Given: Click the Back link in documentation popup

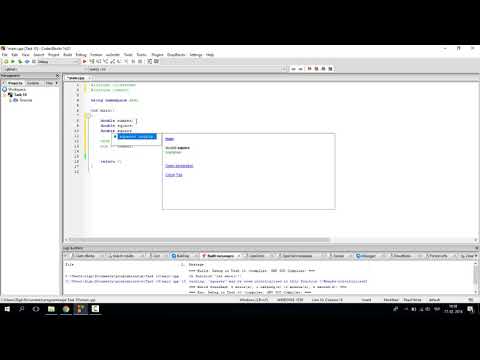Looking at the screenshot, I should point(170,139).
